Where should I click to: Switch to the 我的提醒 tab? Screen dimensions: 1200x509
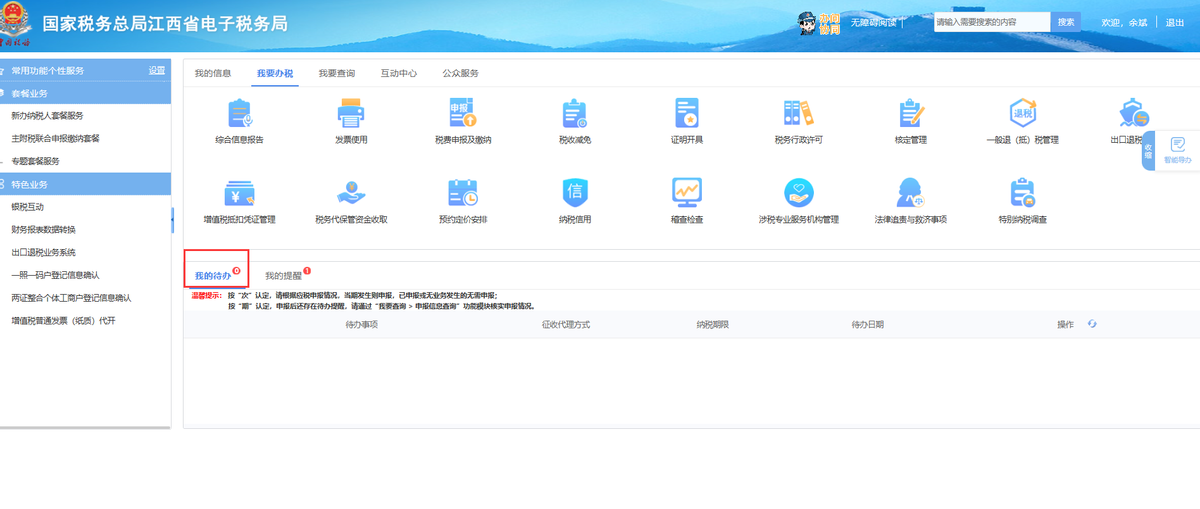(283, 275)
